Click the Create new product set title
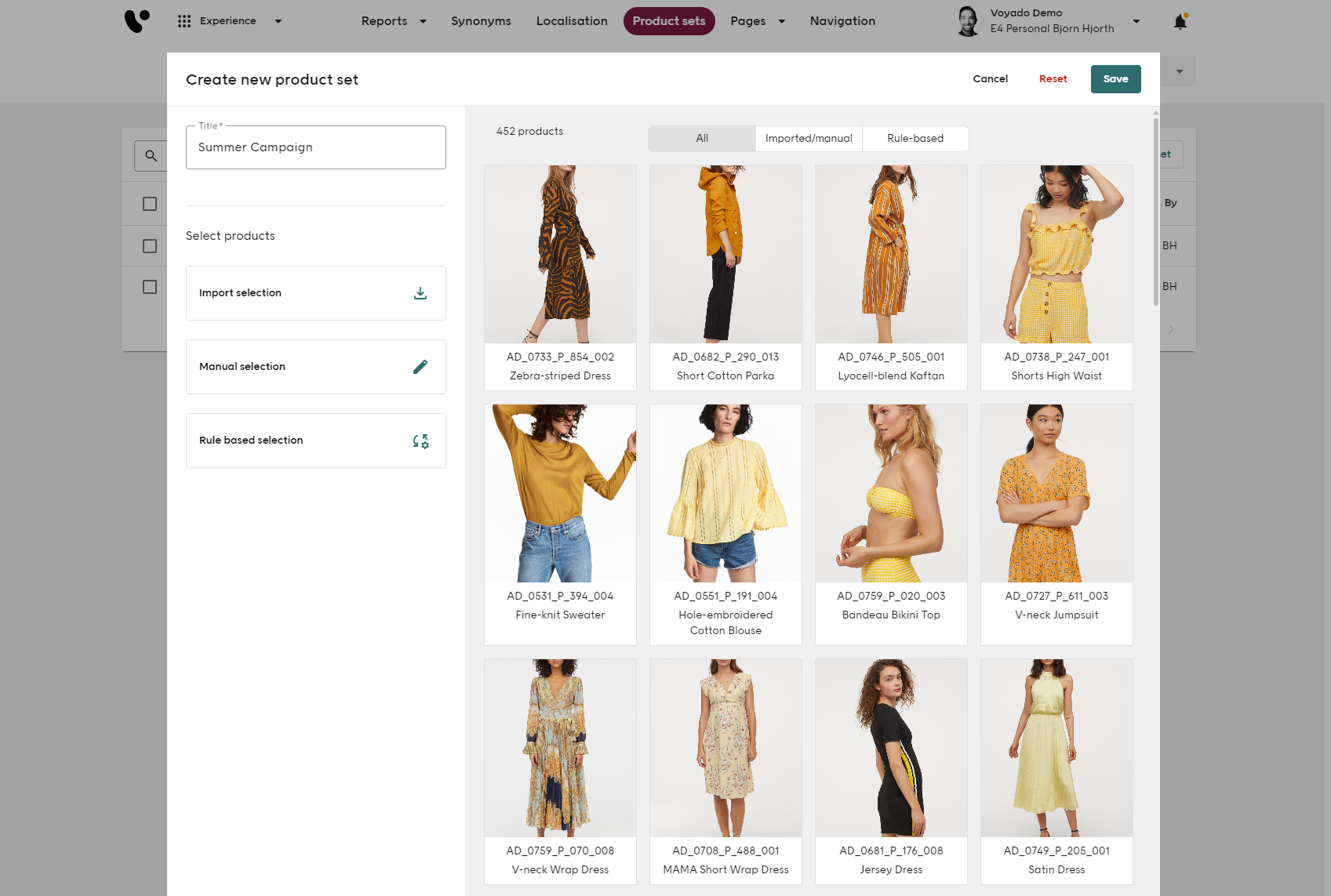Image resolution: width=1331 pixels, height=896 pixels. point(272,80)
